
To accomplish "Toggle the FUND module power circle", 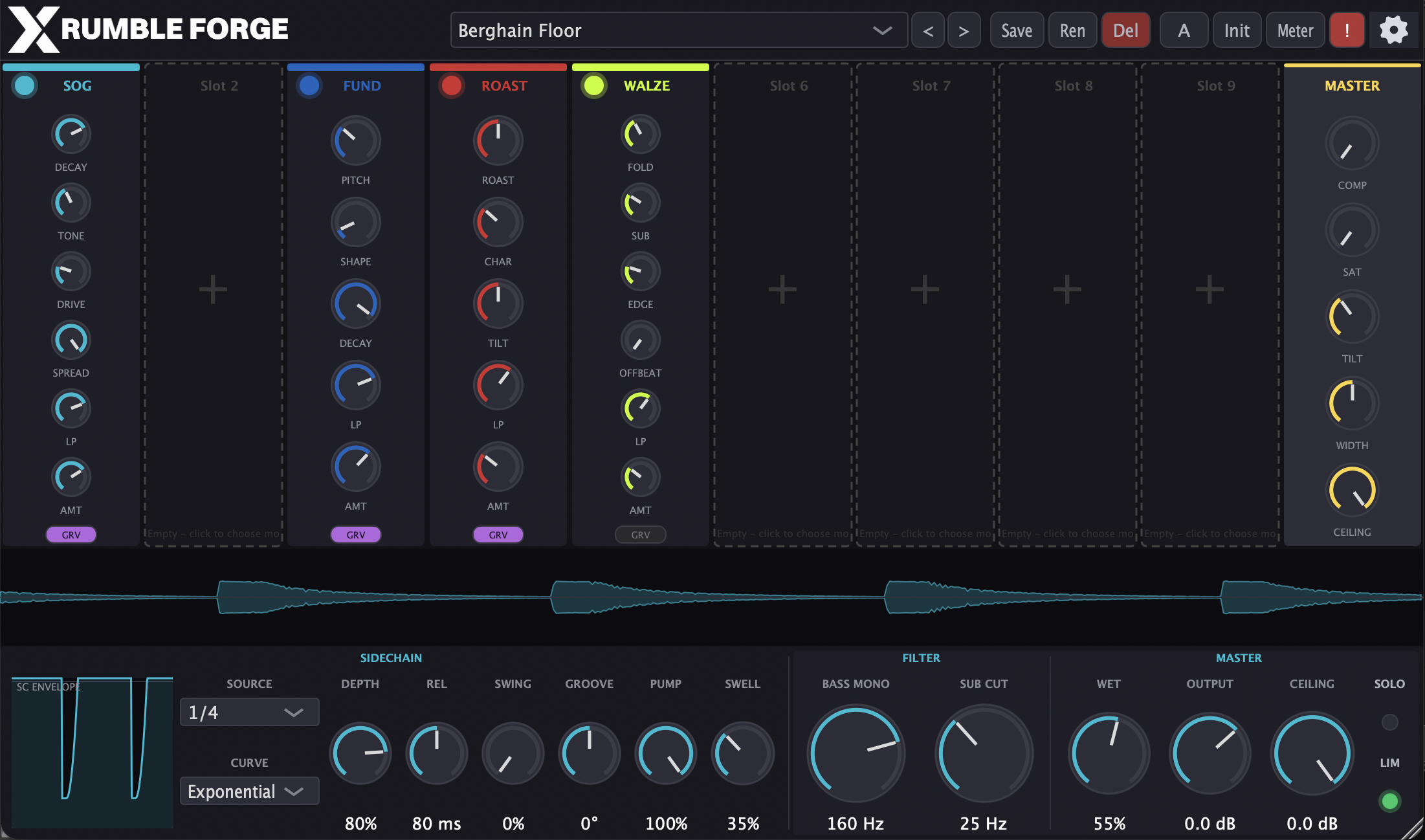I will [309, 85].
